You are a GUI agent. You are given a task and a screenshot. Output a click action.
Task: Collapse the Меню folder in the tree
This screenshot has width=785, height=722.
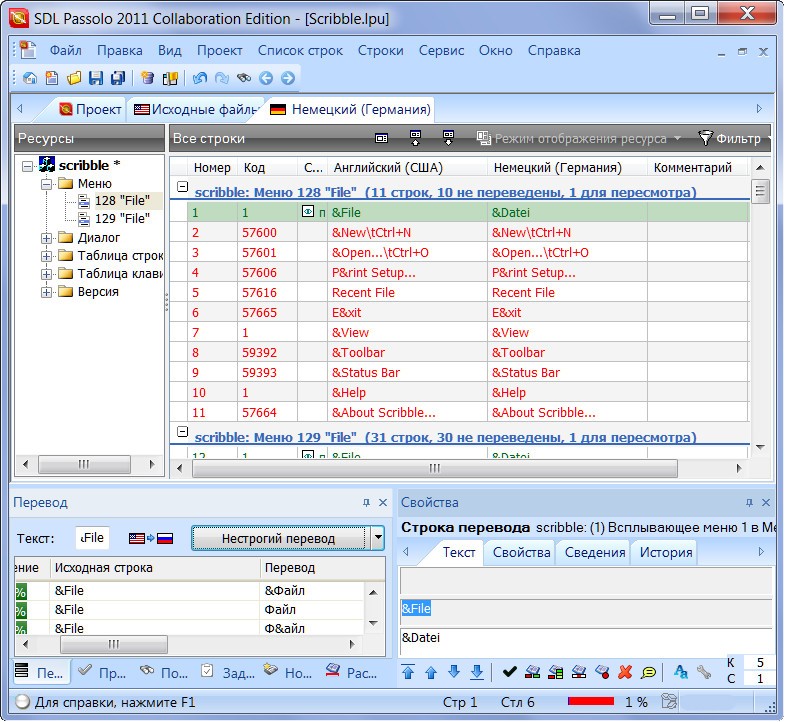coord(47,184)
